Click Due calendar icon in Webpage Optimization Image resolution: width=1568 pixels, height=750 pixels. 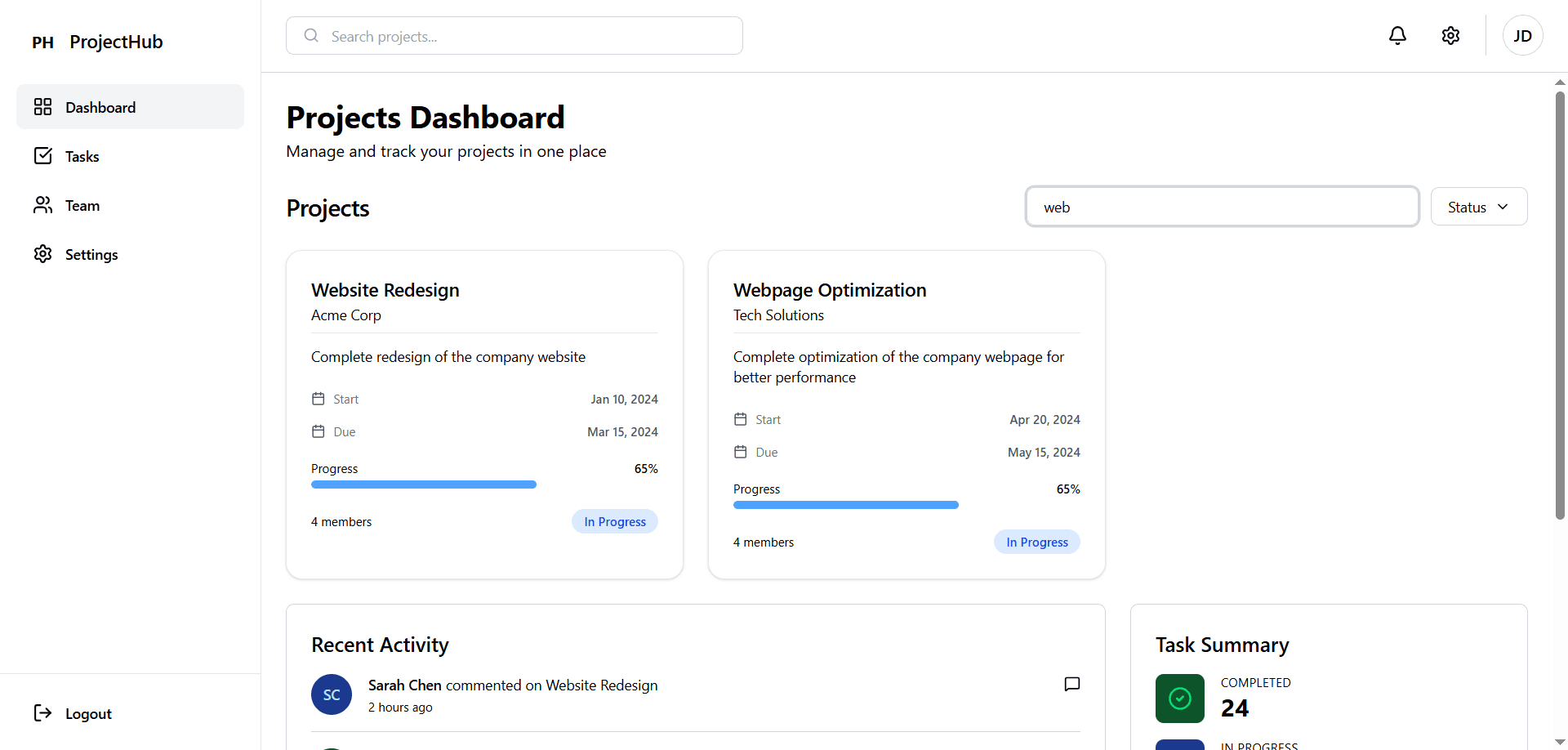741,452
